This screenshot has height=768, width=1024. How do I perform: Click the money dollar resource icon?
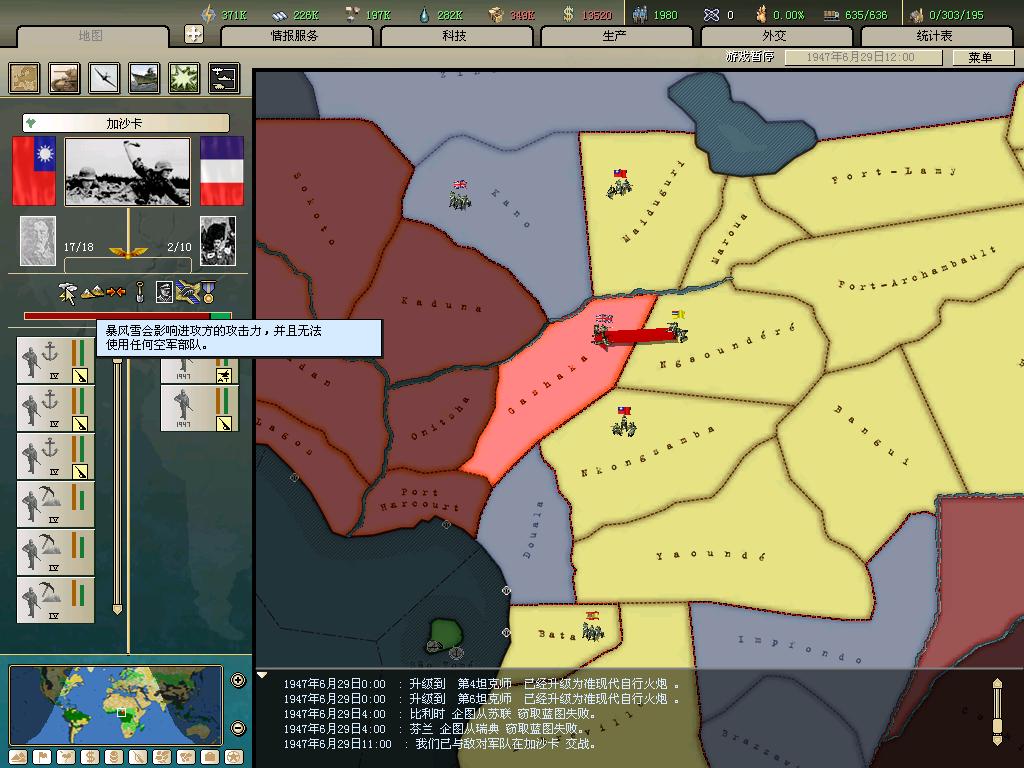tap(568, 14)
